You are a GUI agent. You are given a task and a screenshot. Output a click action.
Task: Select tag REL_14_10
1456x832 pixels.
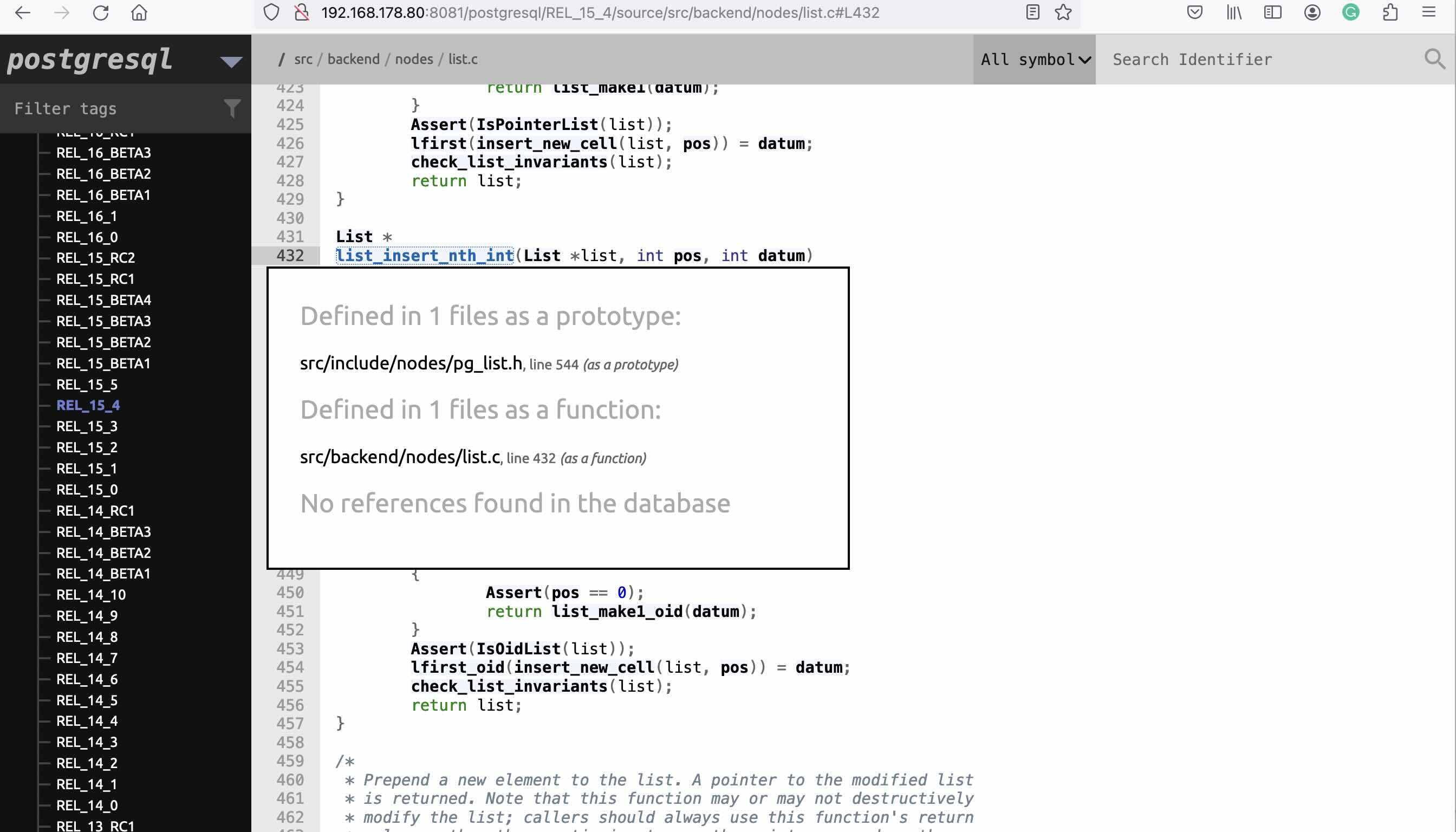tap(91, 595)
